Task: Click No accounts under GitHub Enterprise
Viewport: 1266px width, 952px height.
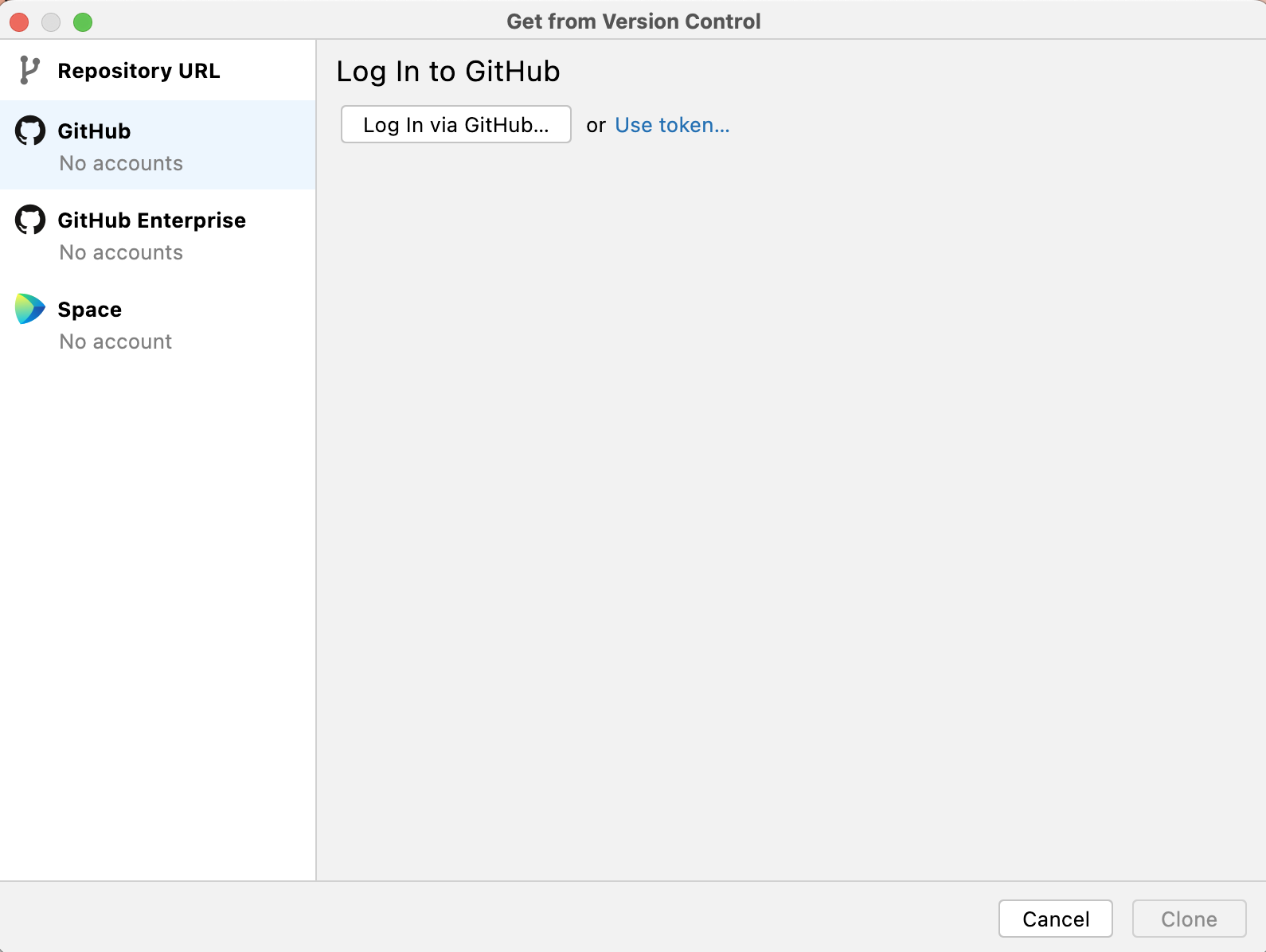Action: tap(120, 252)
